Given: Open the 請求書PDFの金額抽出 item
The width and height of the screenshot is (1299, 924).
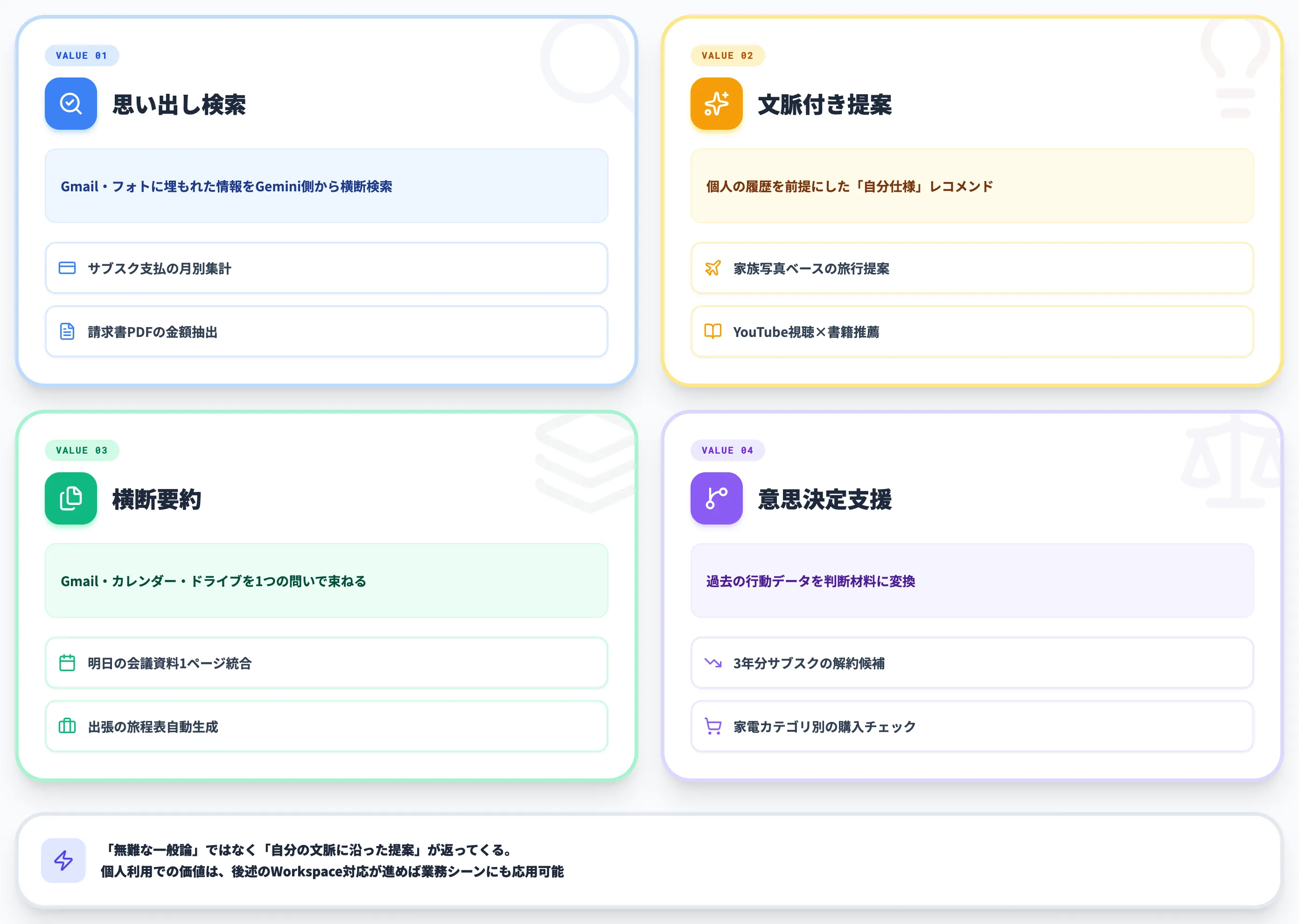Looking at the screenshot, I should tap(327, 332).
